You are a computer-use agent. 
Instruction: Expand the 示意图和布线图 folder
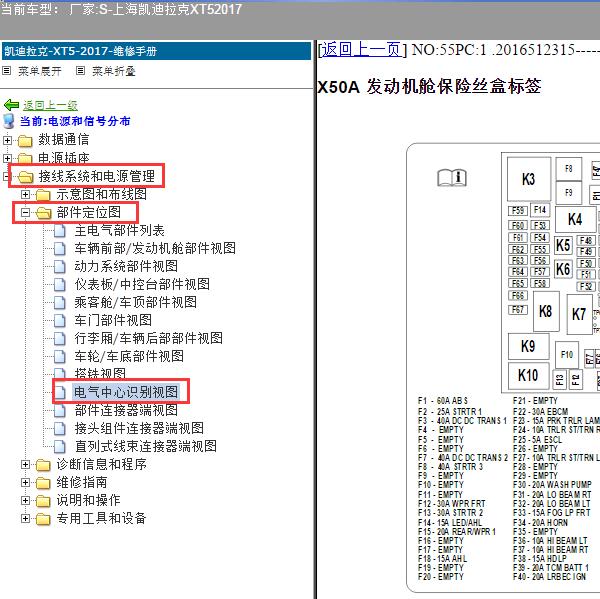tap(25, 194)
